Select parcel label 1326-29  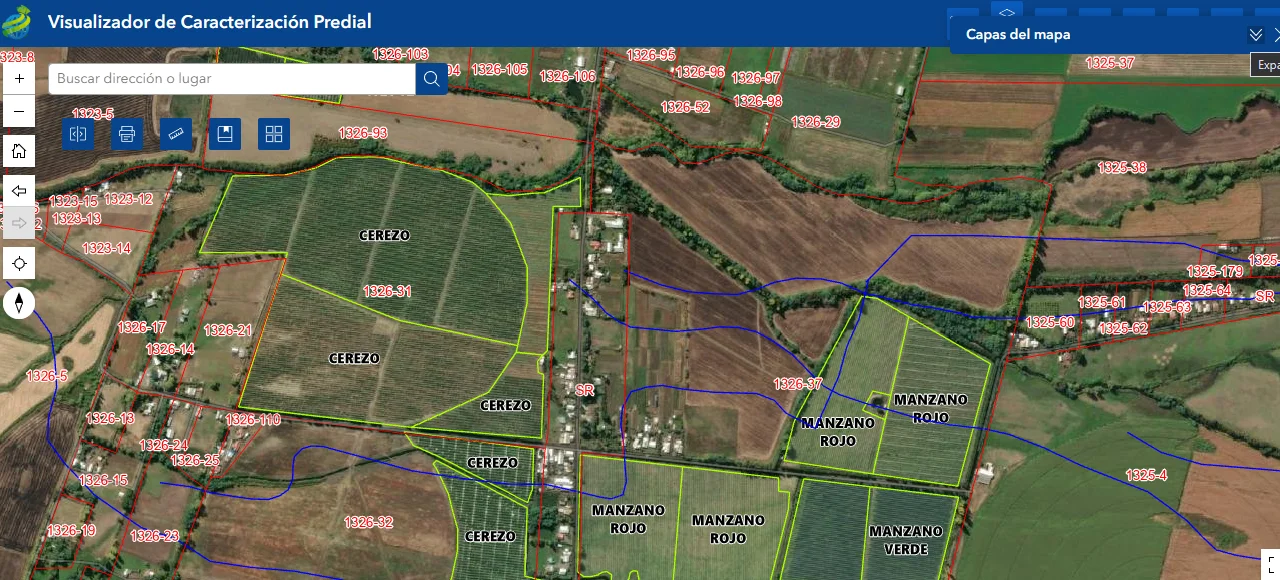point(816,122)
